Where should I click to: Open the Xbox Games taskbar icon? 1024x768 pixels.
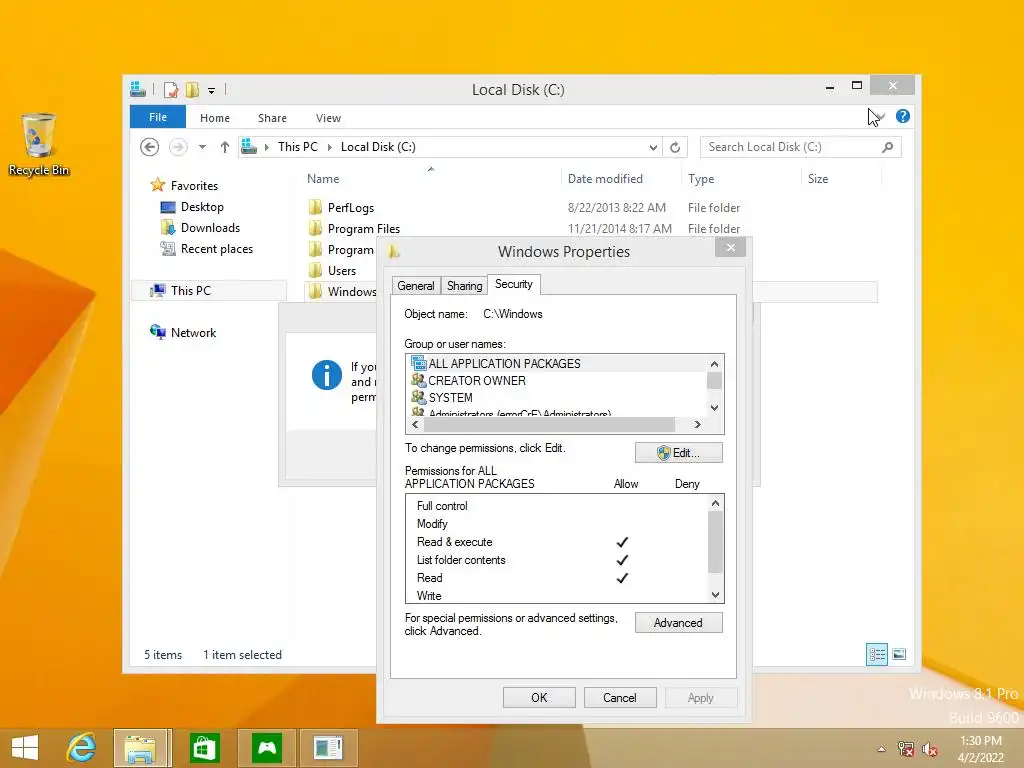click(x=267, y=748)
